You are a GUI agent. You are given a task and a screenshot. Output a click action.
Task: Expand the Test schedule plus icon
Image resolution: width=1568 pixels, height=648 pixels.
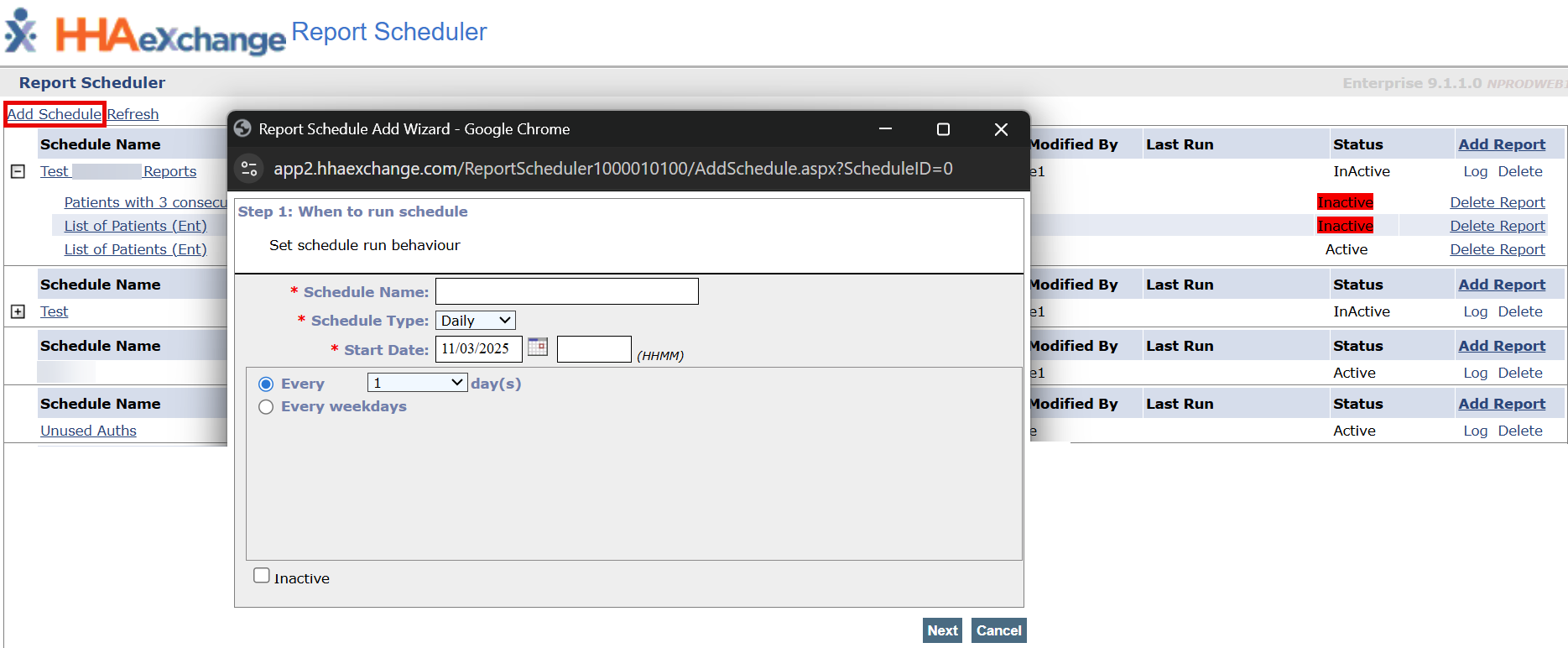coord(18,311)
